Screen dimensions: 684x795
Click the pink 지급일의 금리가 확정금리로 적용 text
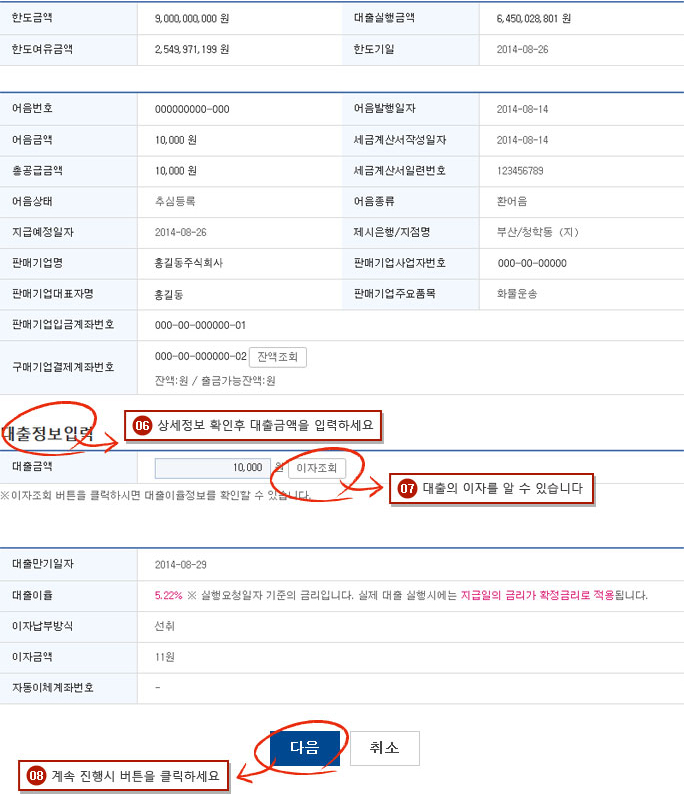pyautogui.click(x=537, y=595)
